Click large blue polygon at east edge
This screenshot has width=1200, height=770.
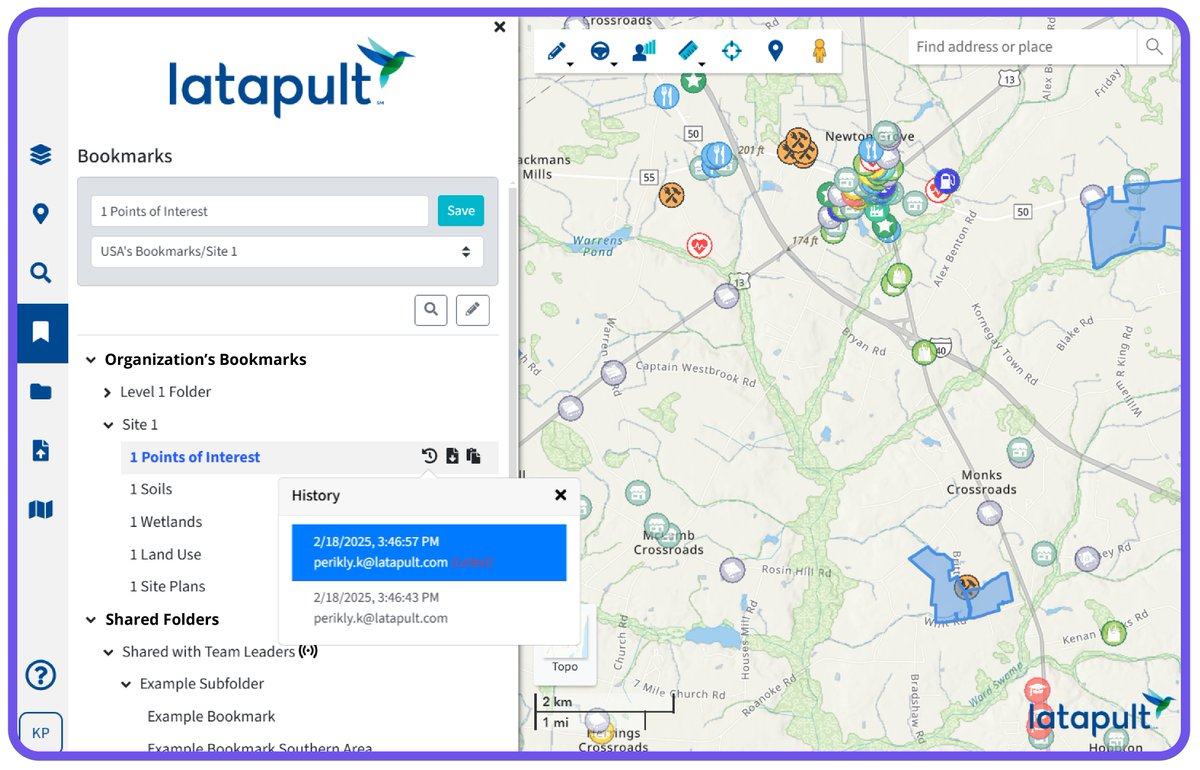(1132, 224)
